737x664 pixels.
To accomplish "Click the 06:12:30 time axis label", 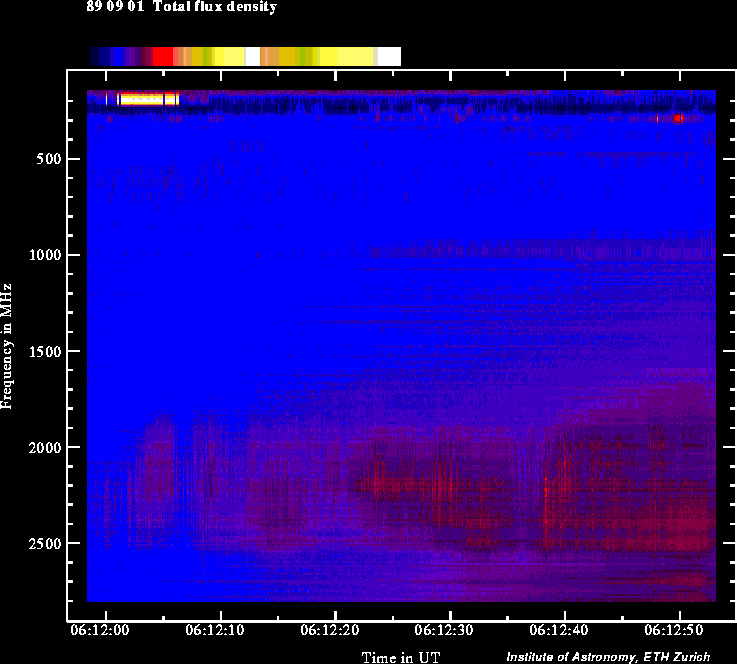I will pos(444,630).
